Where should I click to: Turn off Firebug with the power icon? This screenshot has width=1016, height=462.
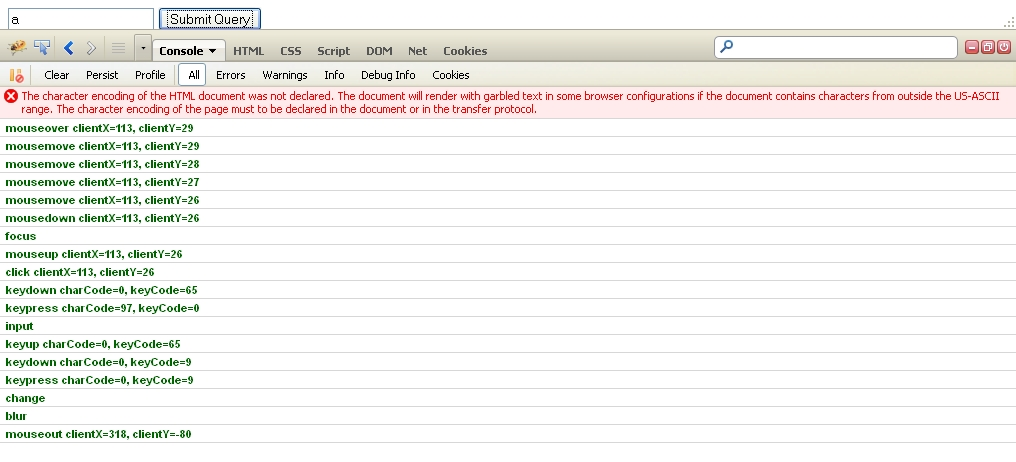(x=1004, y=47)
